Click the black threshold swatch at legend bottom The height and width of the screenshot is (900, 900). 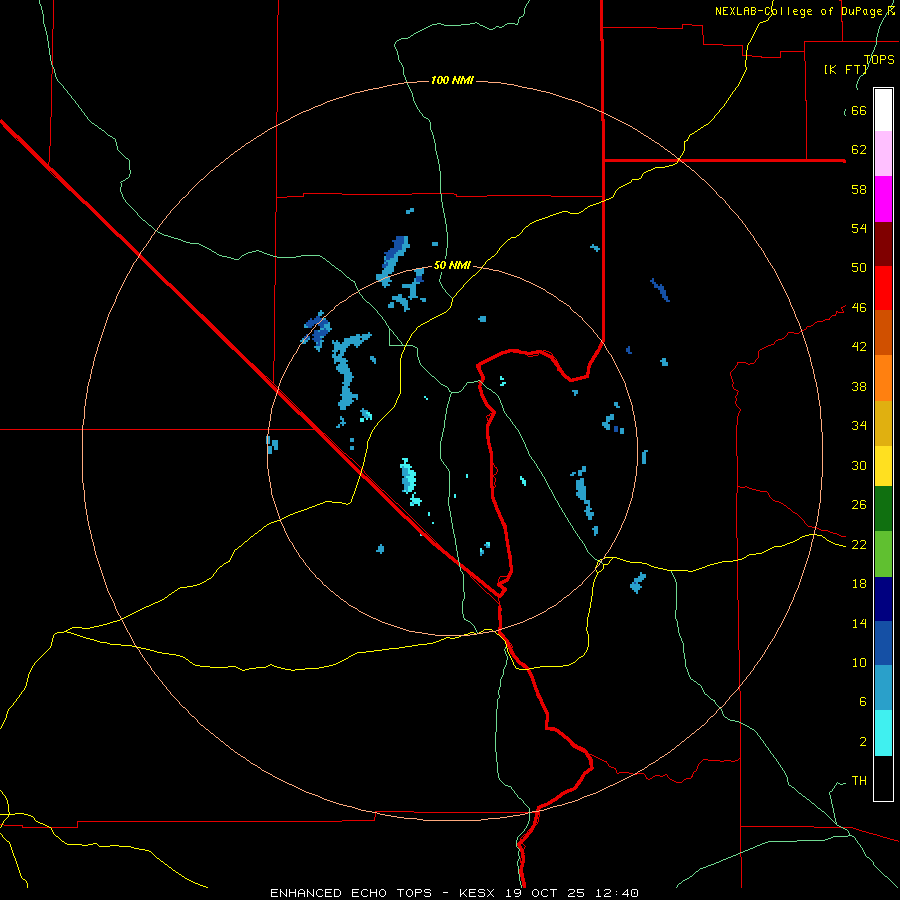[x=883, y=778]
